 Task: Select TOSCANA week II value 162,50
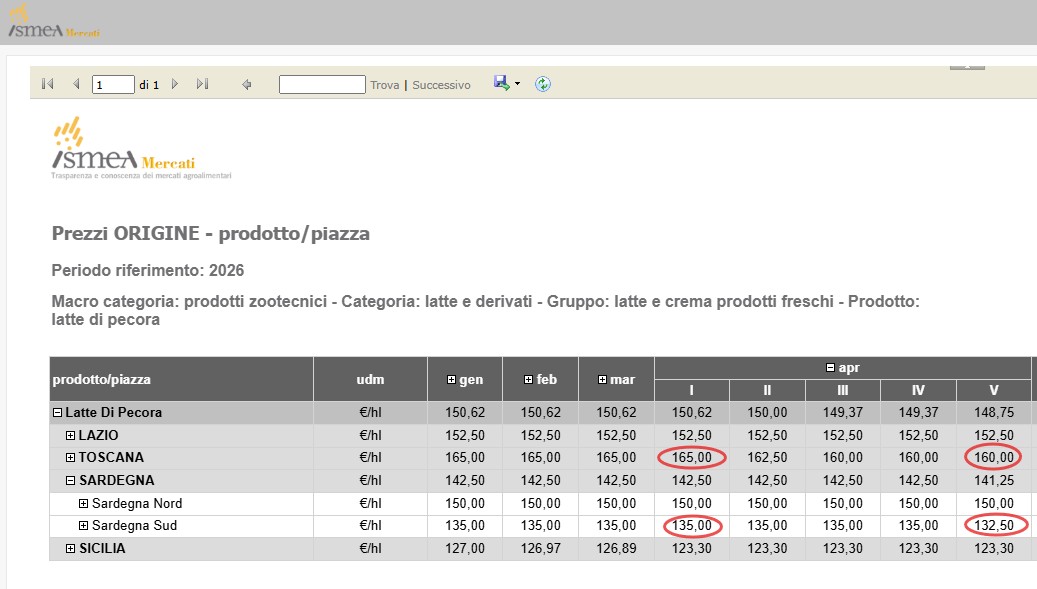point(767,457)
